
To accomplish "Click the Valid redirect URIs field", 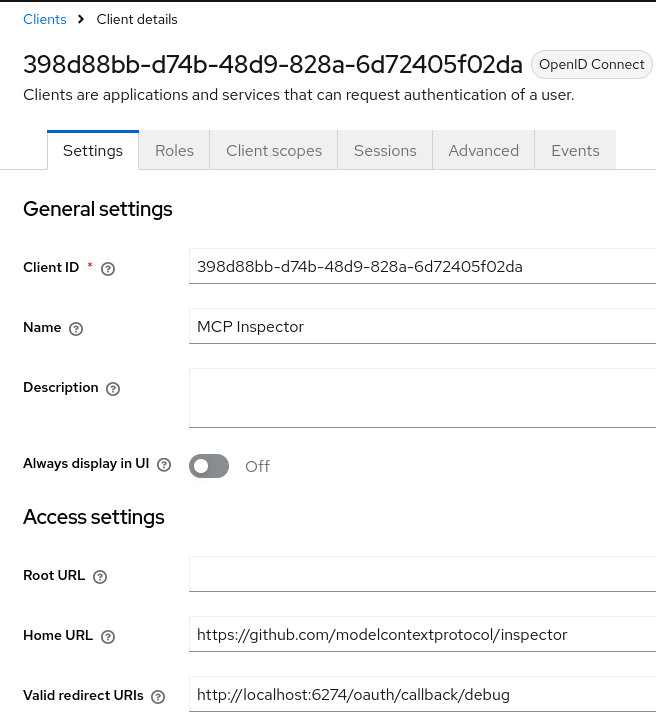I will point(420,695).
